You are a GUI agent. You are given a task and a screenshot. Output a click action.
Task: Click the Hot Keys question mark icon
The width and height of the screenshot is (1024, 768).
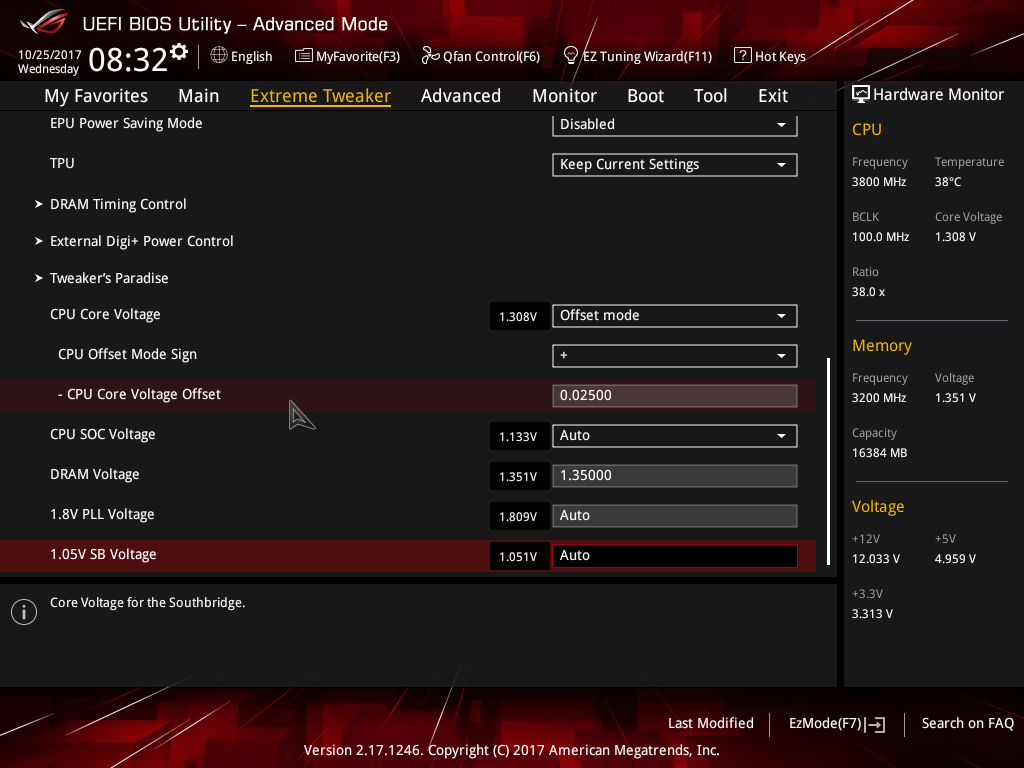(743, 56)
